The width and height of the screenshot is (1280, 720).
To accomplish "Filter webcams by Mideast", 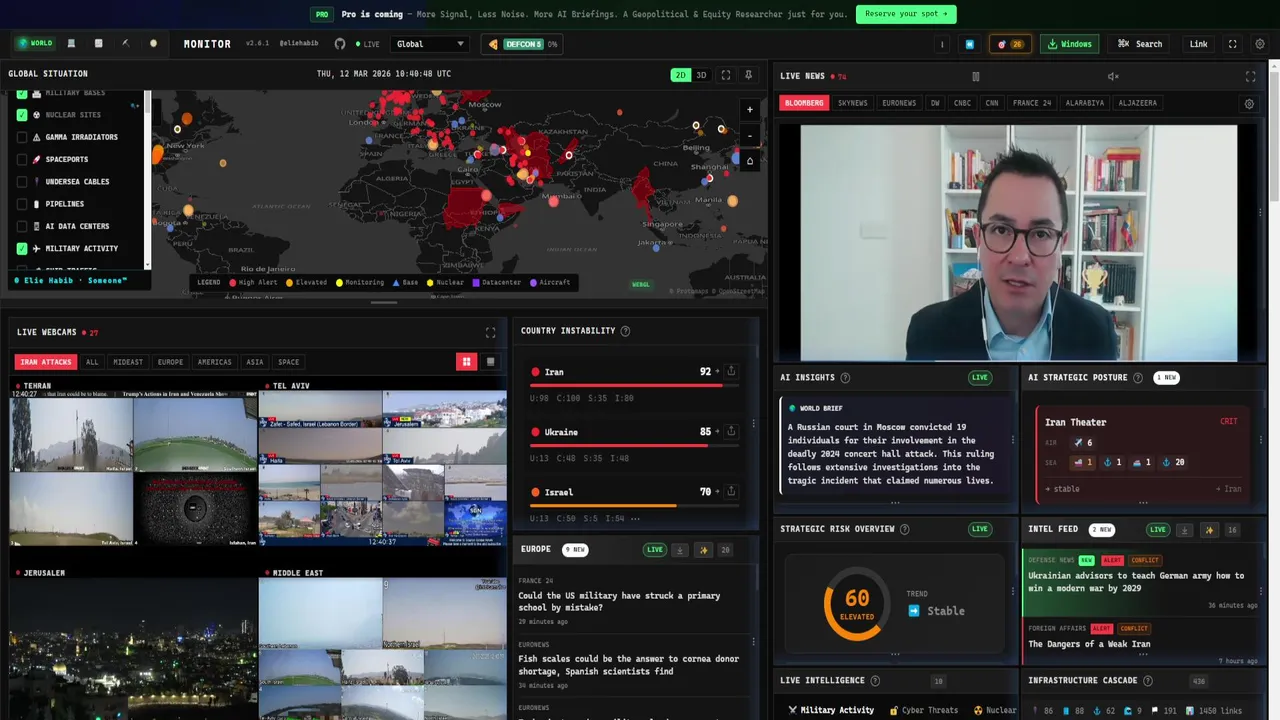I will (128, 362).
